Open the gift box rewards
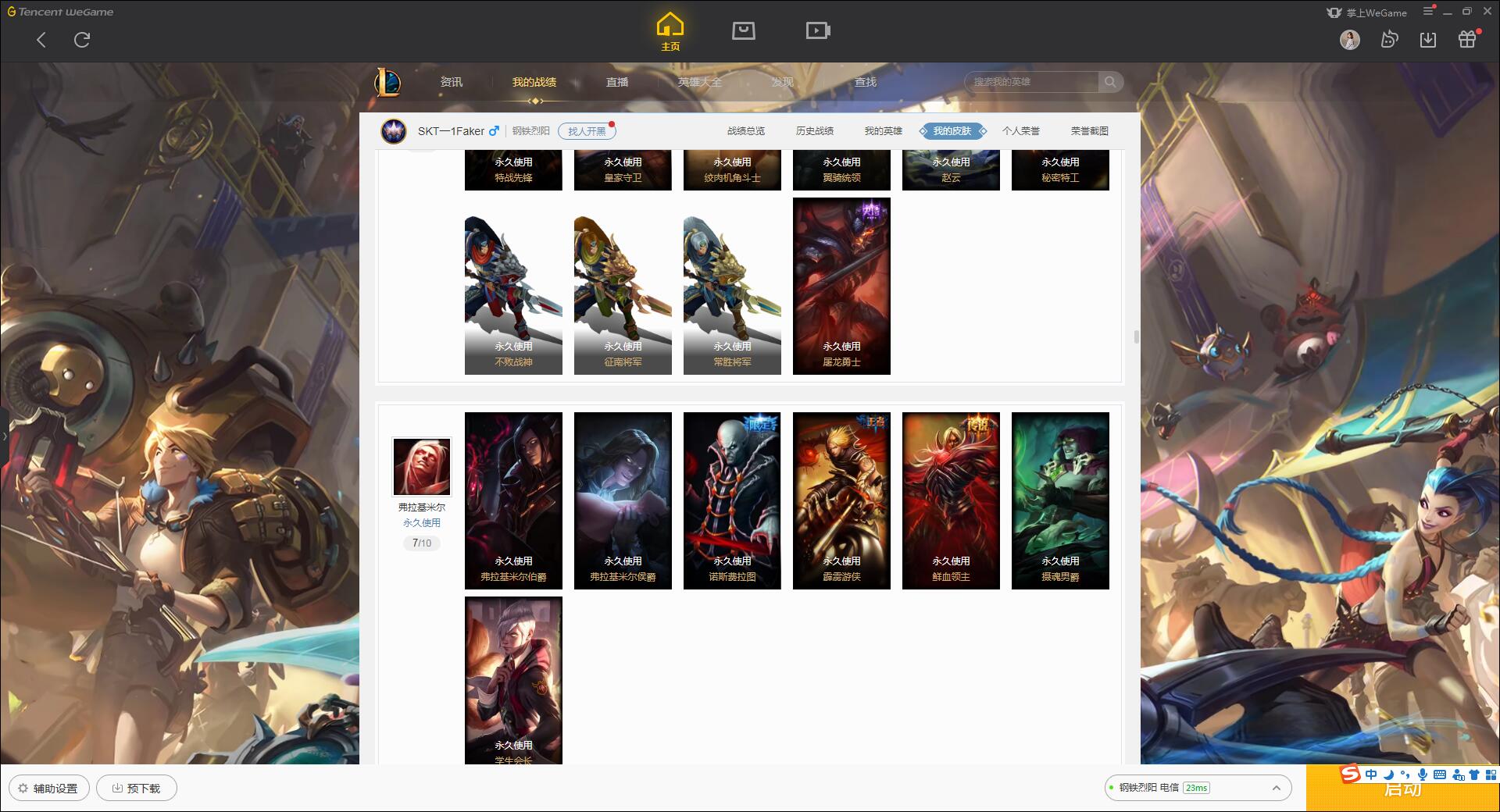Screen dimensions: 1500x812 tap(1467, 40)
